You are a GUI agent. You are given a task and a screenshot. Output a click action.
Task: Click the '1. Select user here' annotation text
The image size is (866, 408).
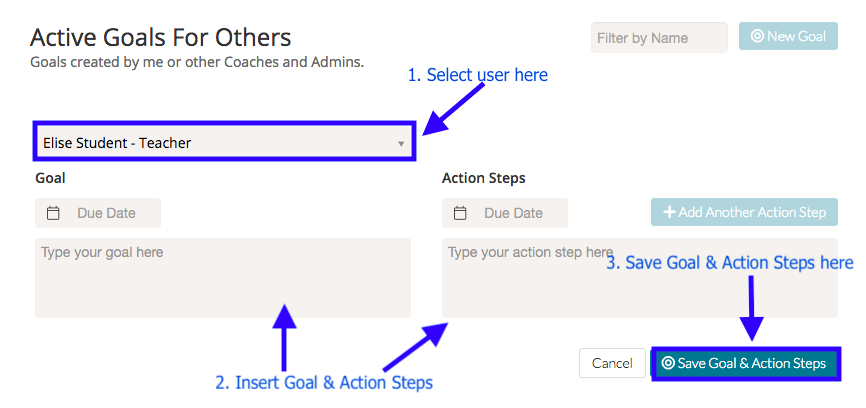click(477, 75)
